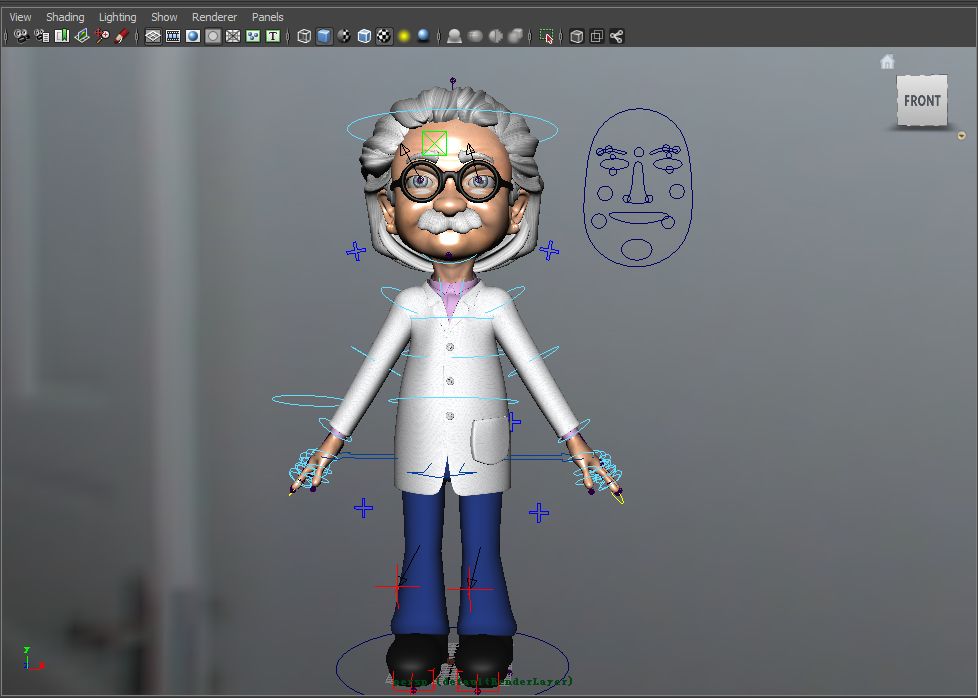Click the camera Bookmarks icon

(62, 36)
